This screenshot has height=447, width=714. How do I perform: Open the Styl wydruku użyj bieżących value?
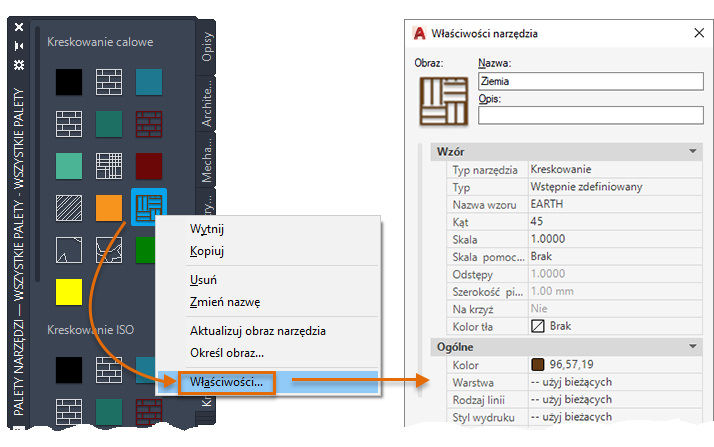[615, 417]
